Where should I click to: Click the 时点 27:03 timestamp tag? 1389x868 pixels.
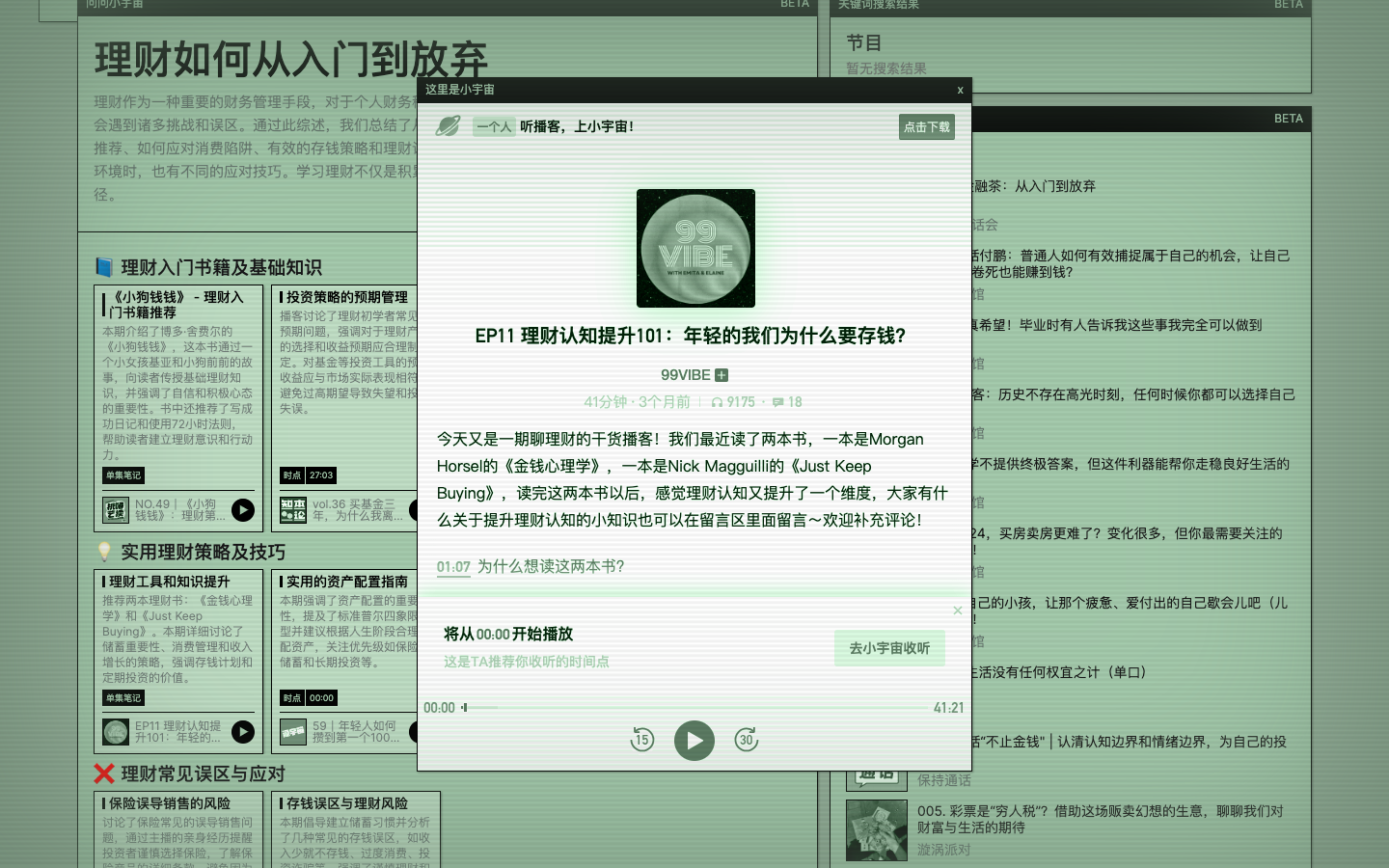pyautogui.click(x=308, y=475)
